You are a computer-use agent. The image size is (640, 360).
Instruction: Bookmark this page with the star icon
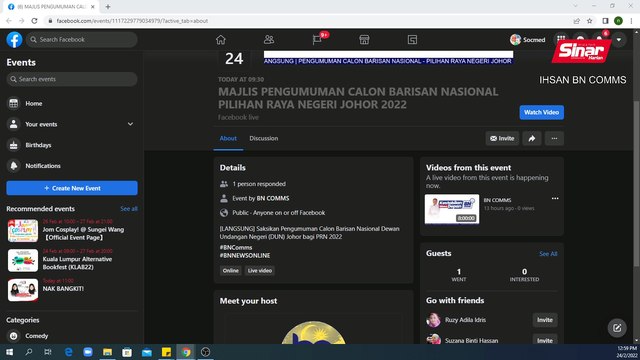(590, 21)
